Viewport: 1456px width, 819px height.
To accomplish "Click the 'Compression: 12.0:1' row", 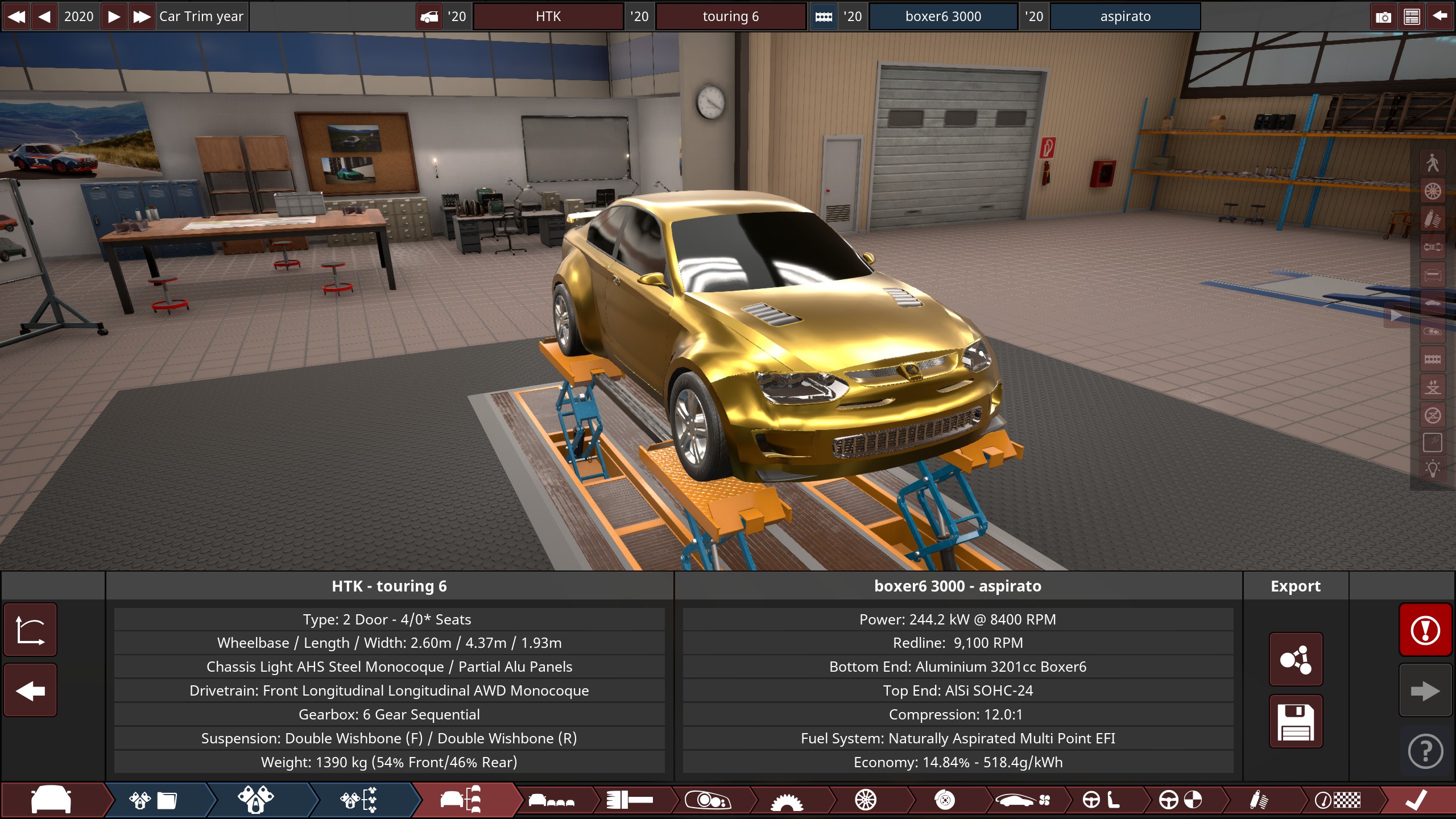I will (x=958, y=714).
